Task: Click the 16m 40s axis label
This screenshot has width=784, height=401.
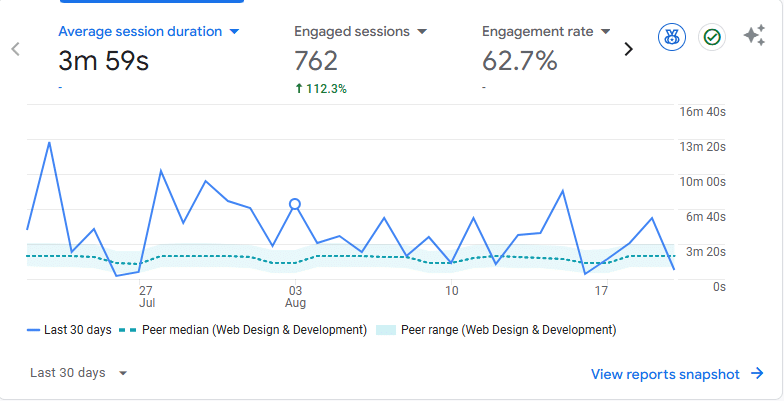Action: 702,112
